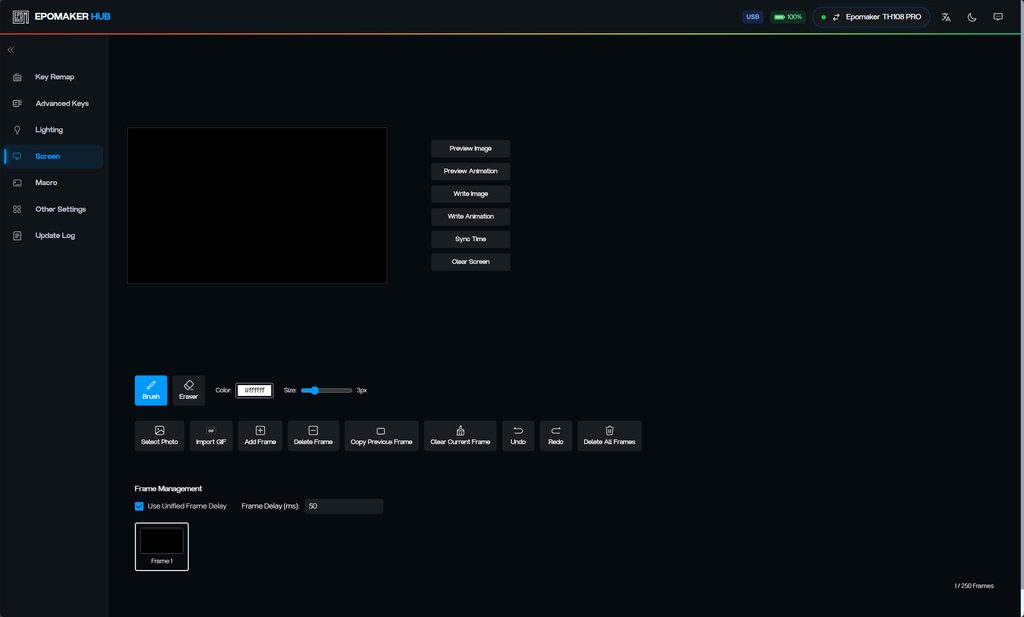Click on the black drawing canvas
This screenshot has width=1024, height=617.
coord(257,206)
